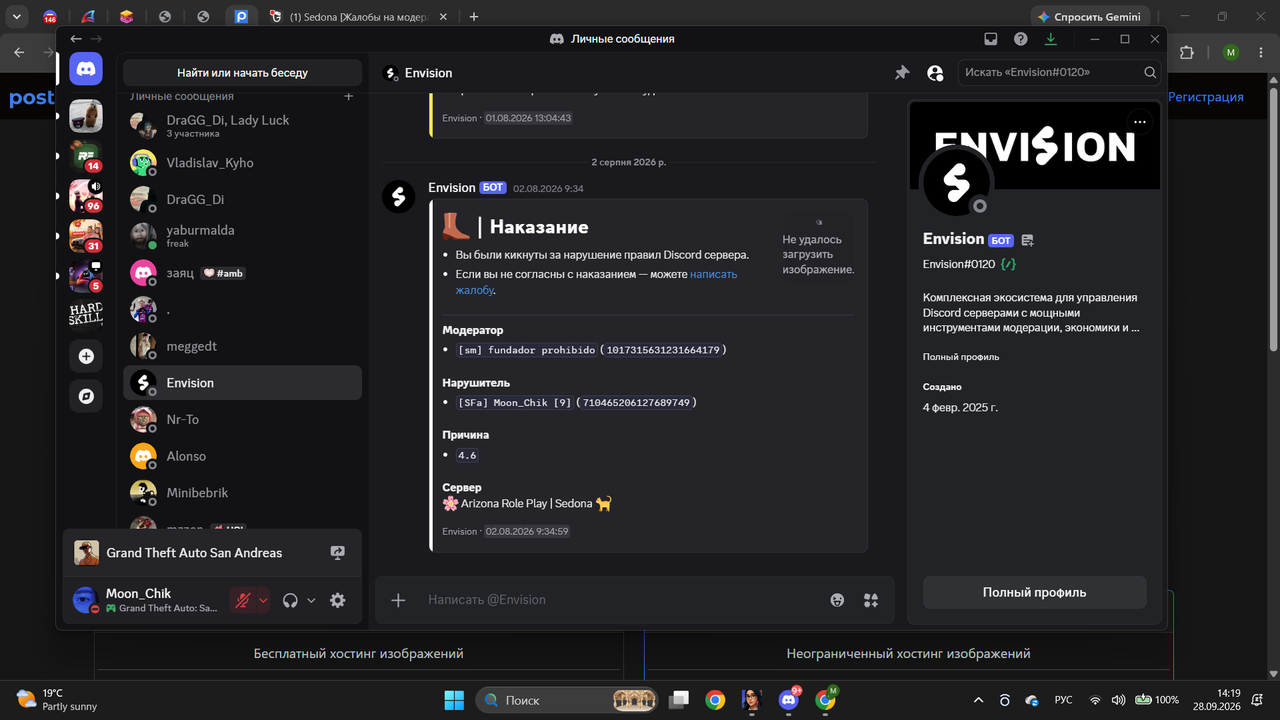This screenshot has height=720, width=1280.
Task: Click slash-commands badge beside Envision#0120
Action: (1008, 264)
